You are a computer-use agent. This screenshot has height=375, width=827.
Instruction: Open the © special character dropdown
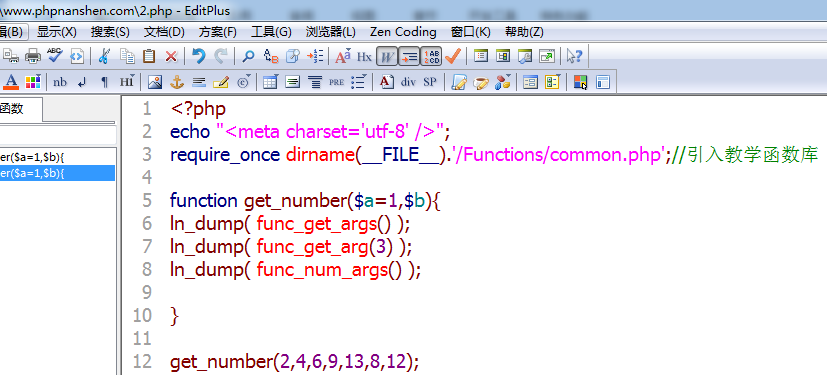[244, 82]
